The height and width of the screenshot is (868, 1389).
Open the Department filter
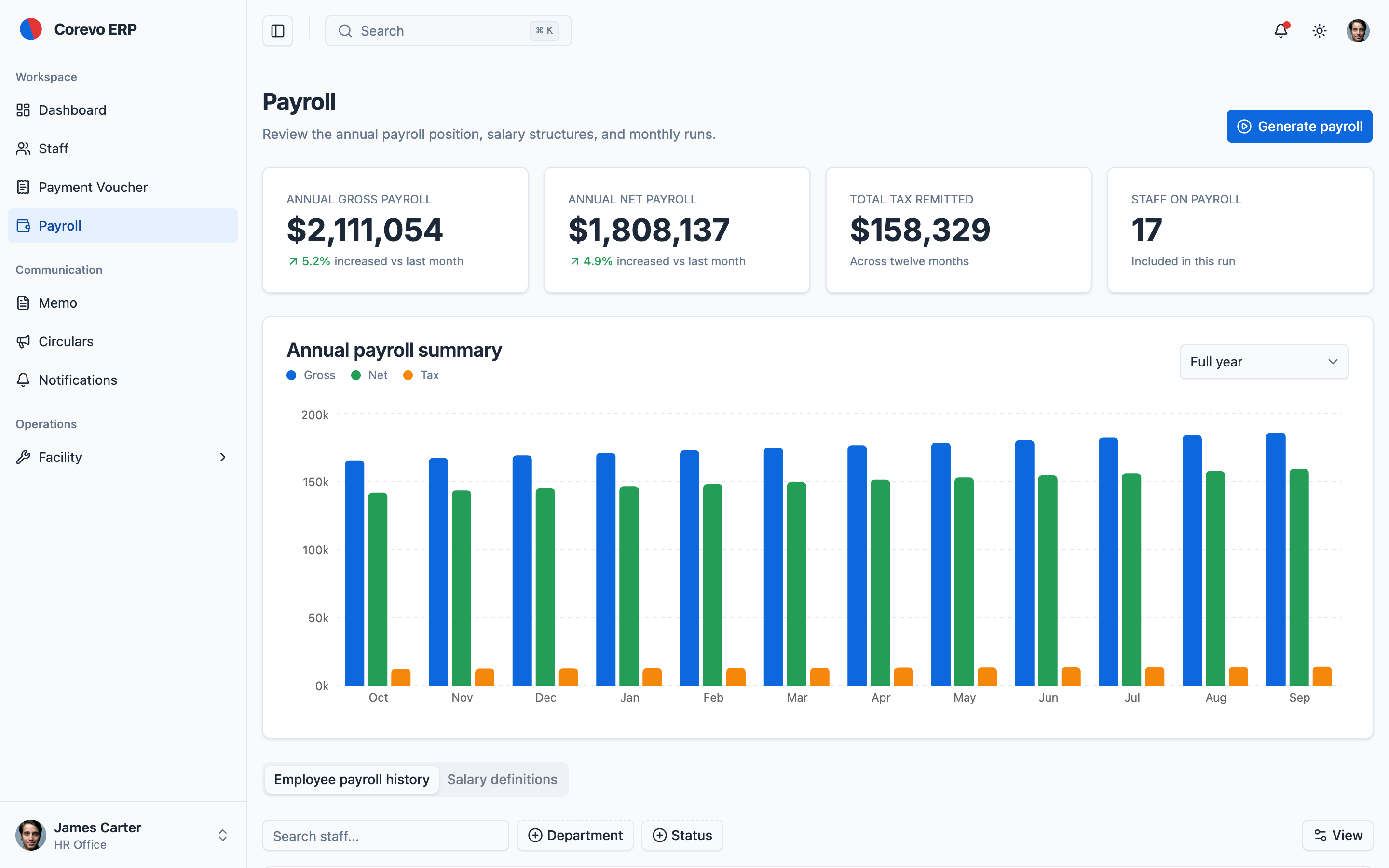(x=575, y=835)
